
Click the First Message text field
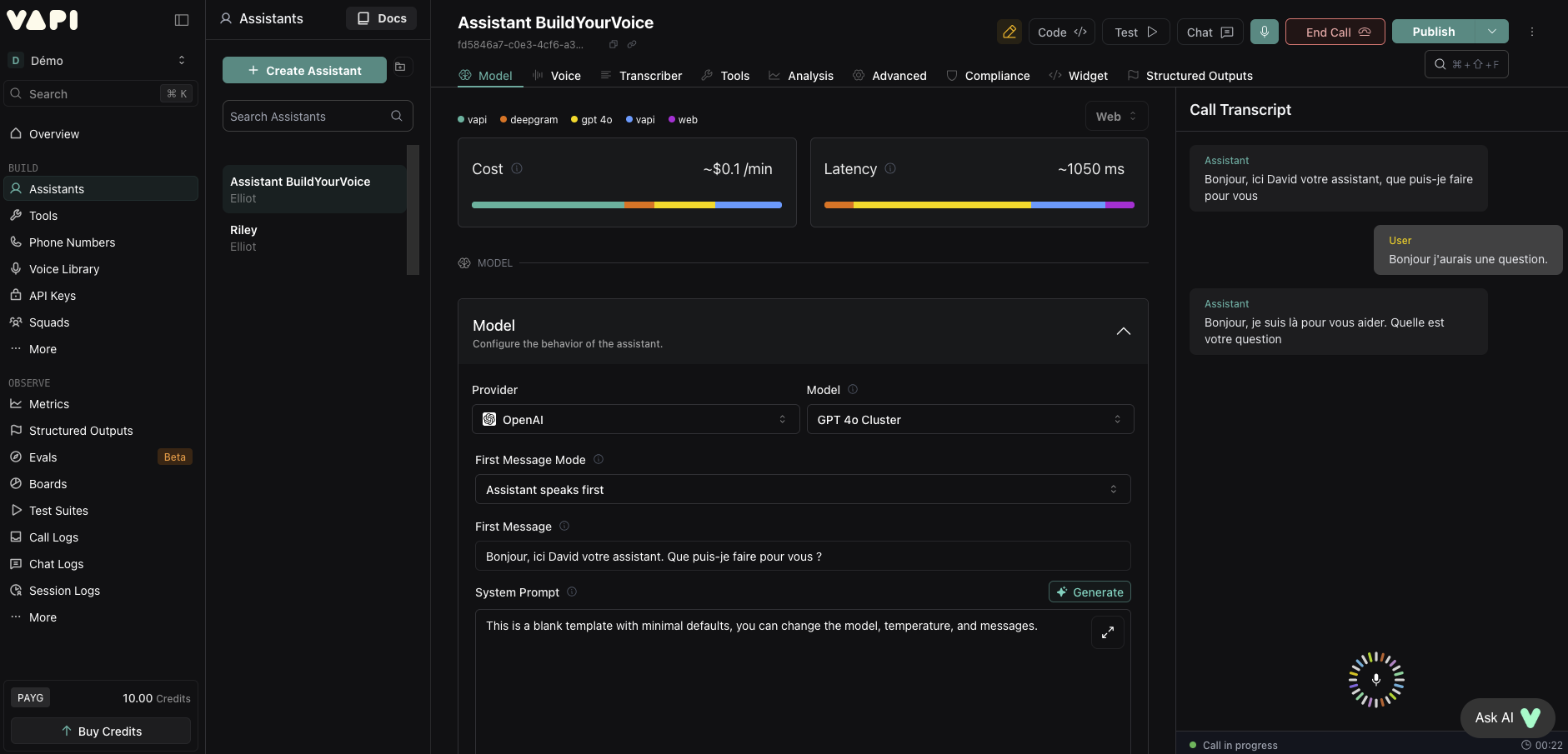coord(803,556)
